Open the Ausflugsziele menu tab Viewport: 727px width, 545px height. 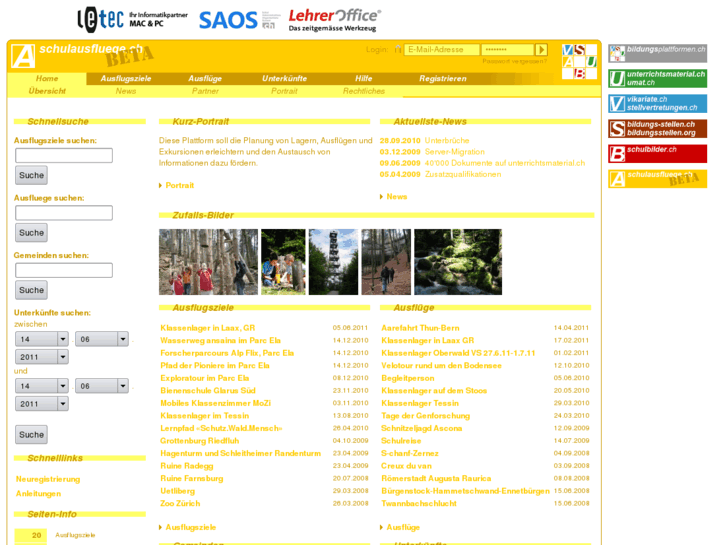tap(126, 78)
